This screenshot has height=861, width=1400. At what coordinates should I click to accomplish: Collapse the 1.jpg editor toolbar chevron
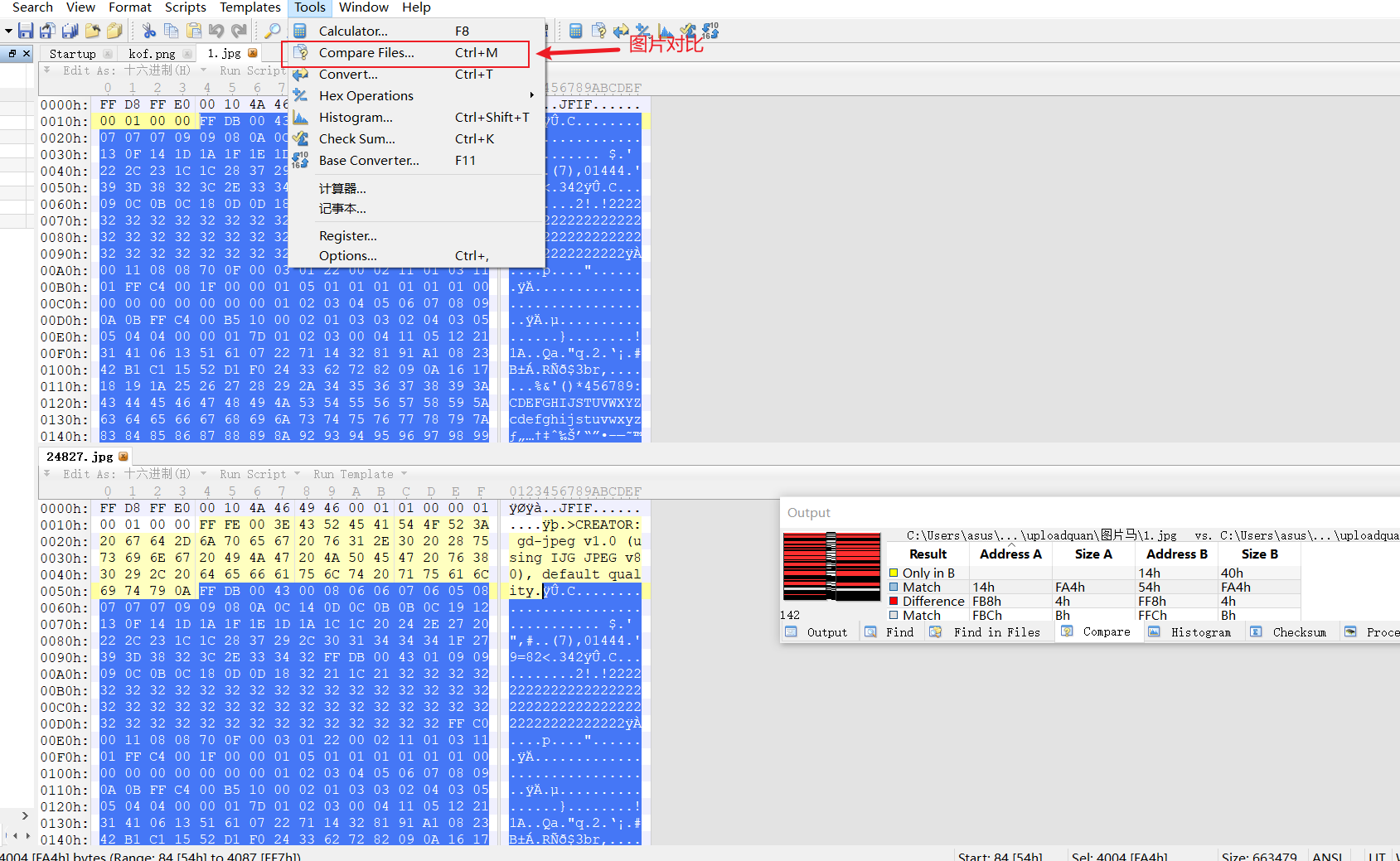coord(47,70)
